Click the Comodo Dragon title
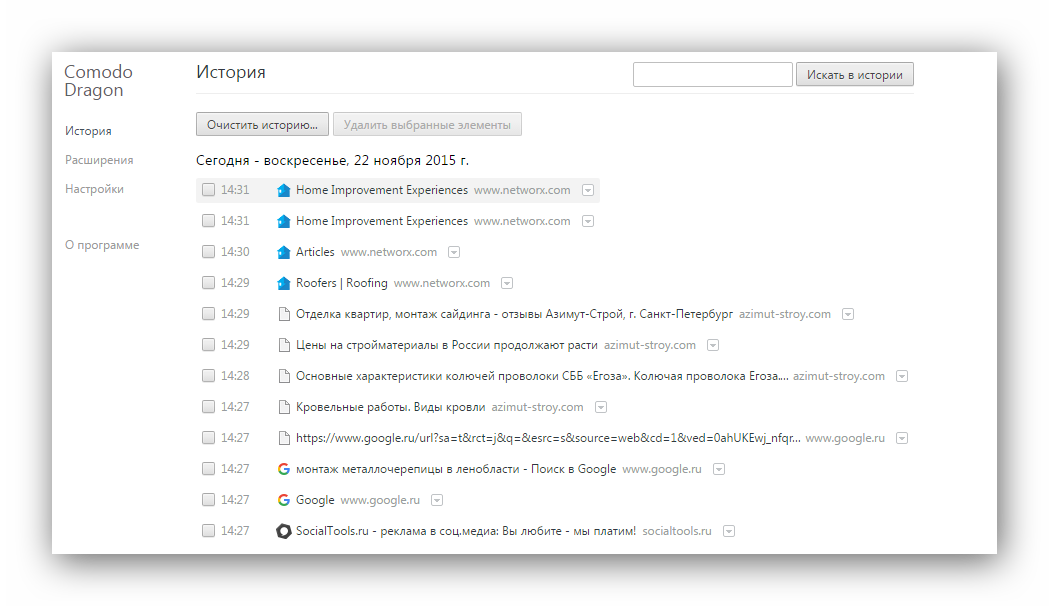 (98, 81)
